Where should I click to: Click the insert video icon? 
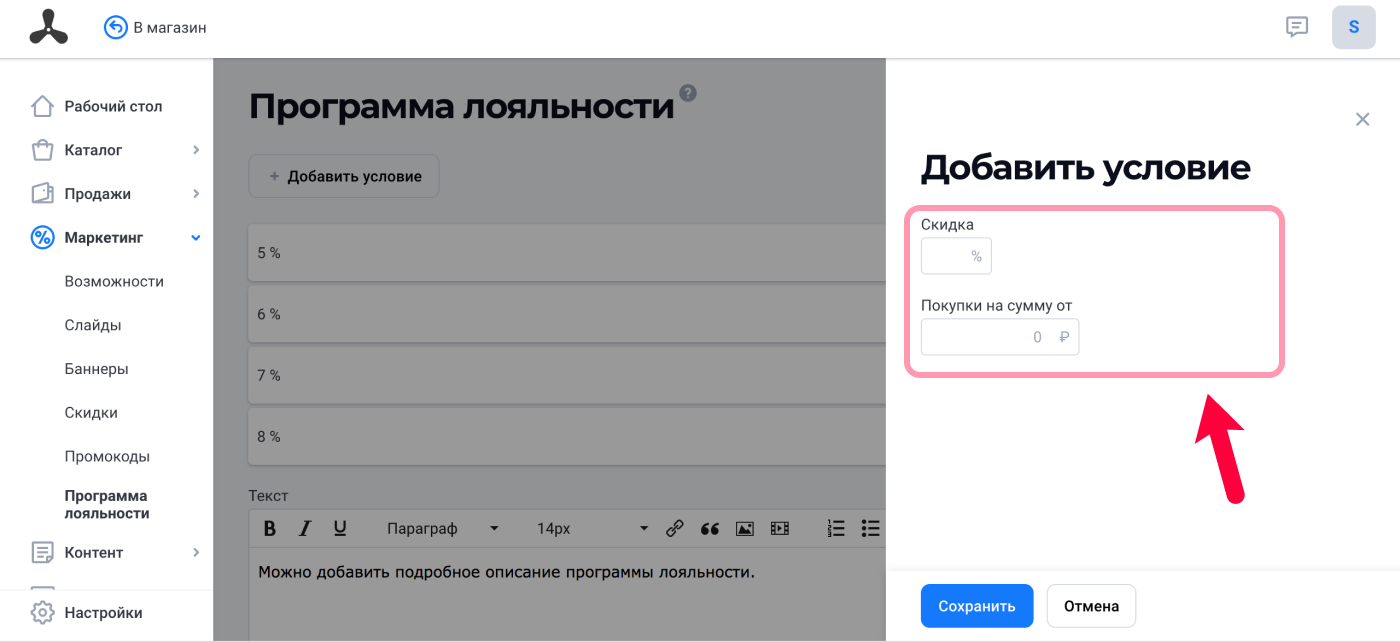click(x=780, y=528)
